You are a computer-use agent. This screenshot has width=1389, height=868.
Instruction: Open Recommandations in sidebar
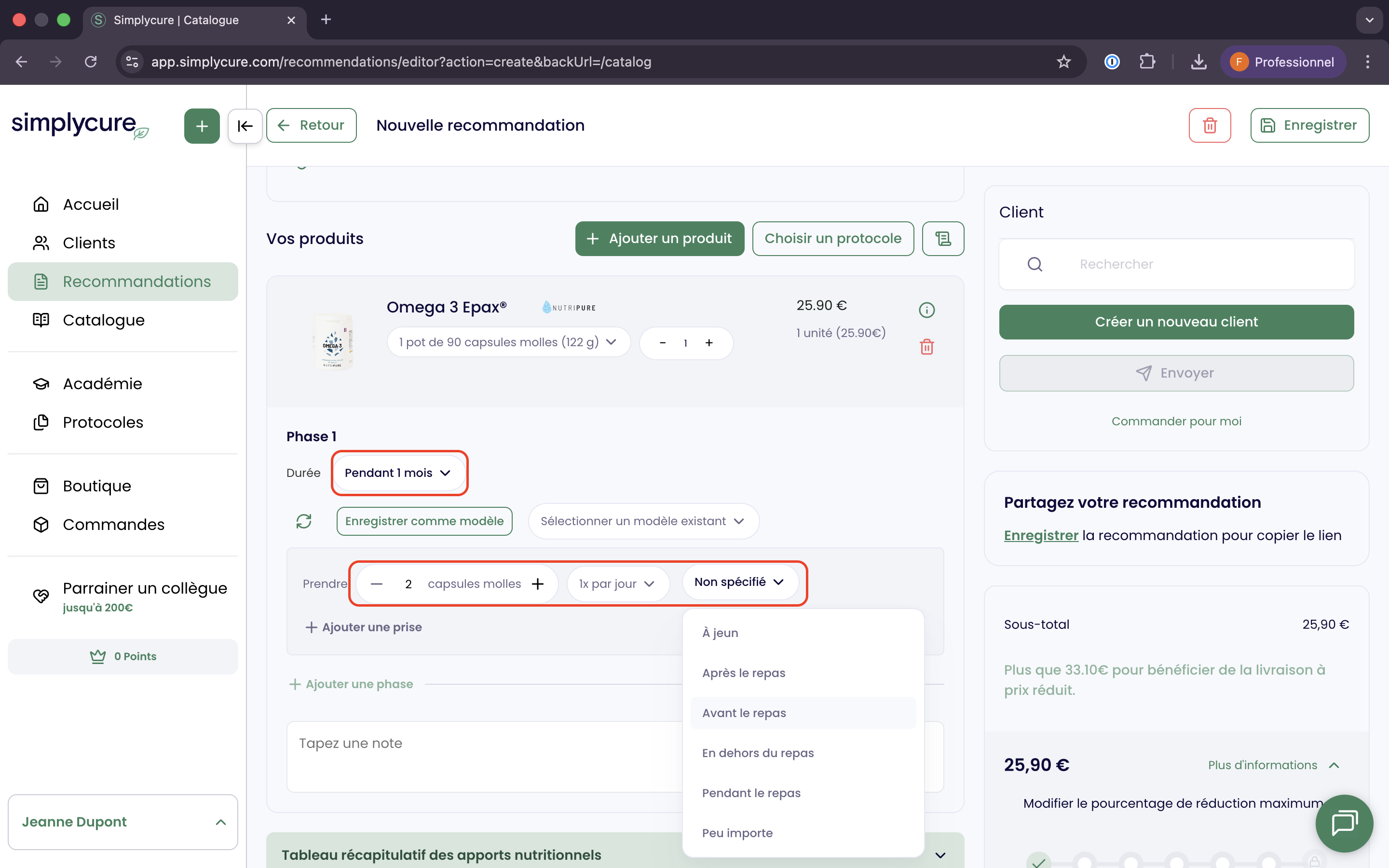click(123, 281)
